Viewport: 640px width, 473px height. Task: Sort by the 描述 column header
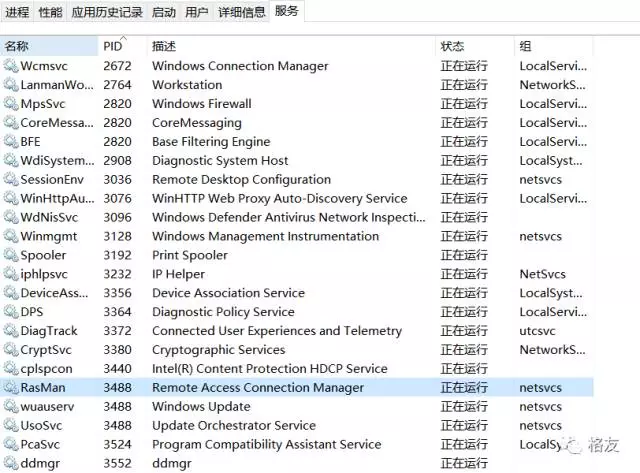click(291, 46)
